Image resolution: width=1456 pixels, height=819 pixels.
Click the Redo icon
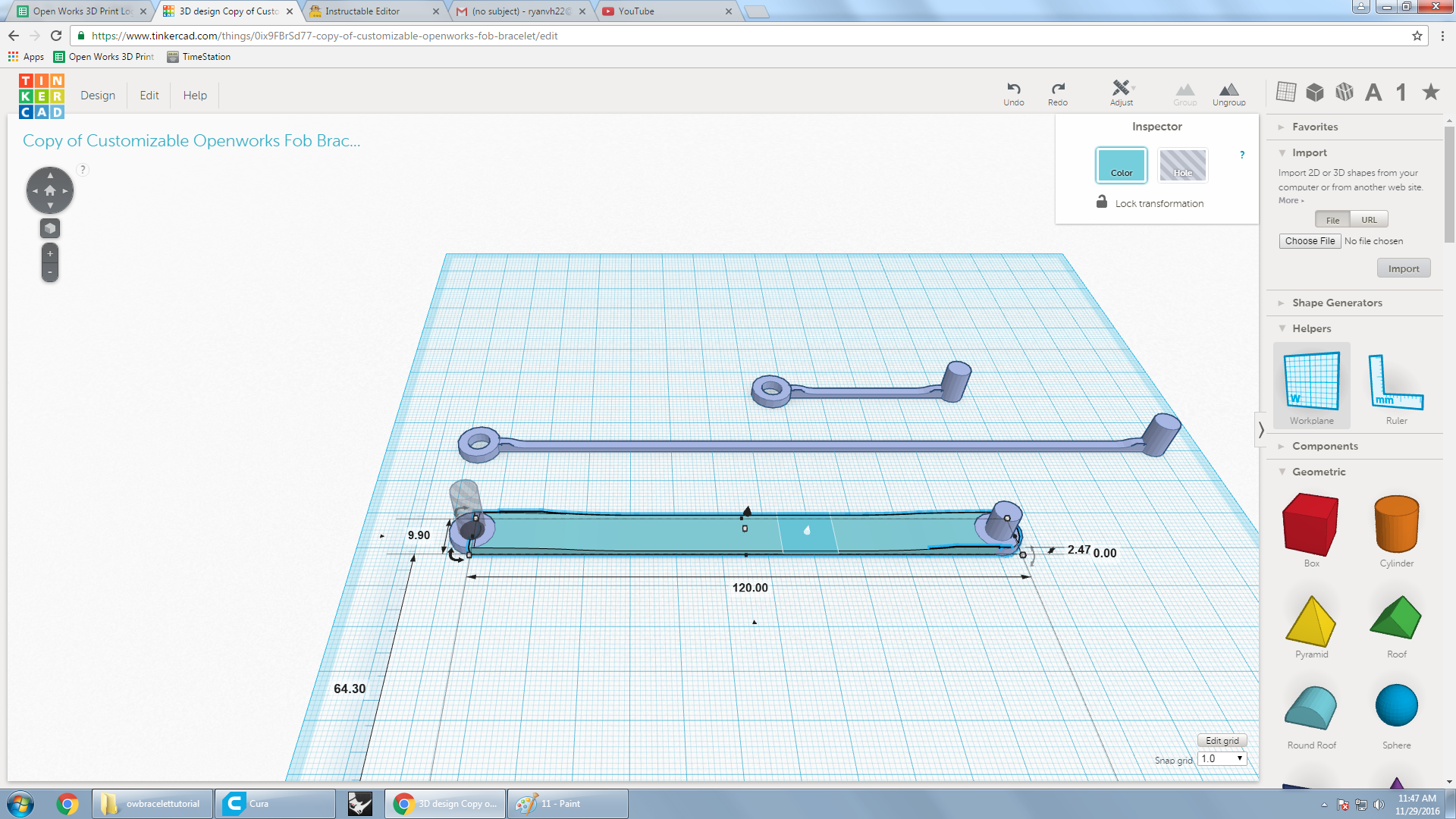pos(1058,93)
